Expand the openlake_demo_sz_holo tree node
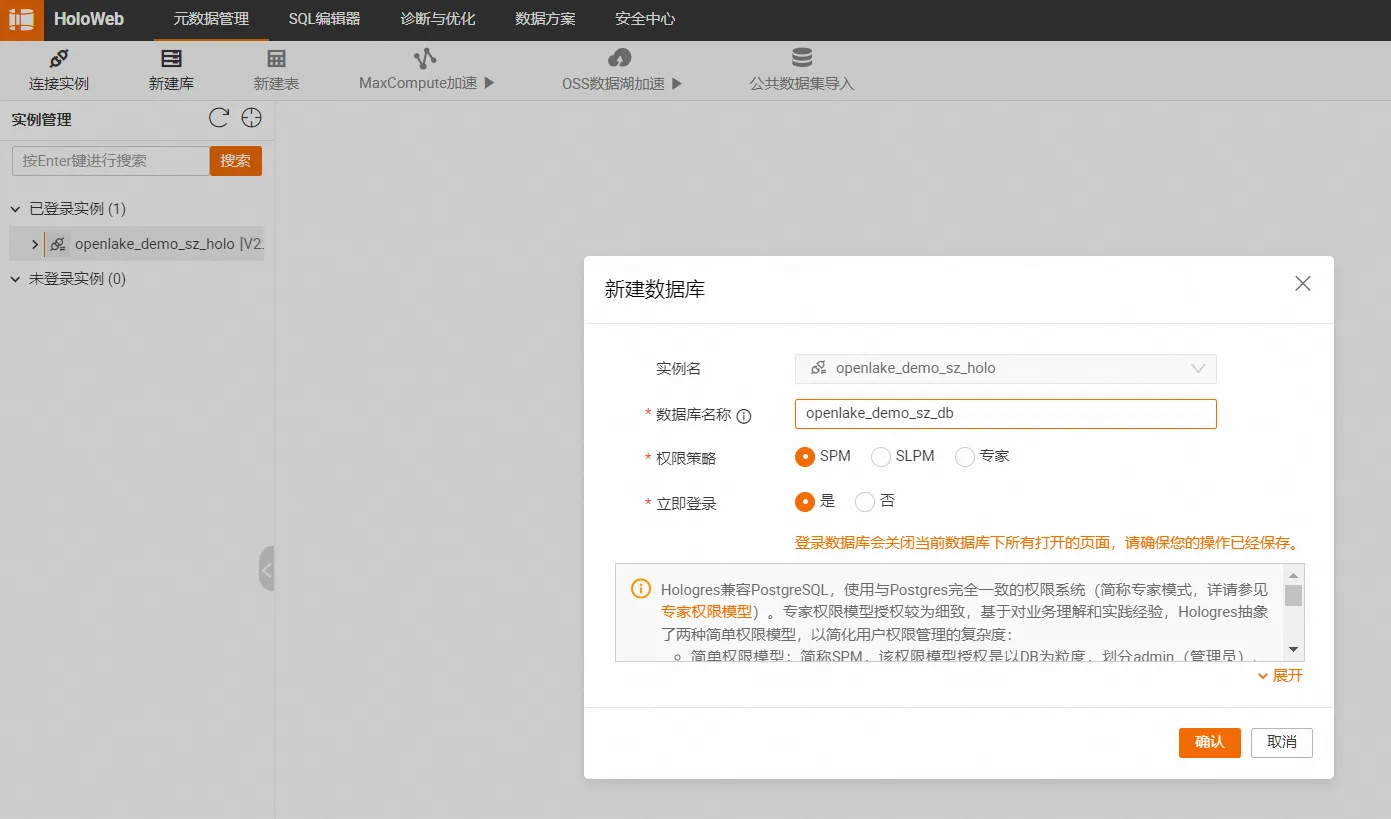The width and height of the screenshot is (1391, 819). [35, 244]
